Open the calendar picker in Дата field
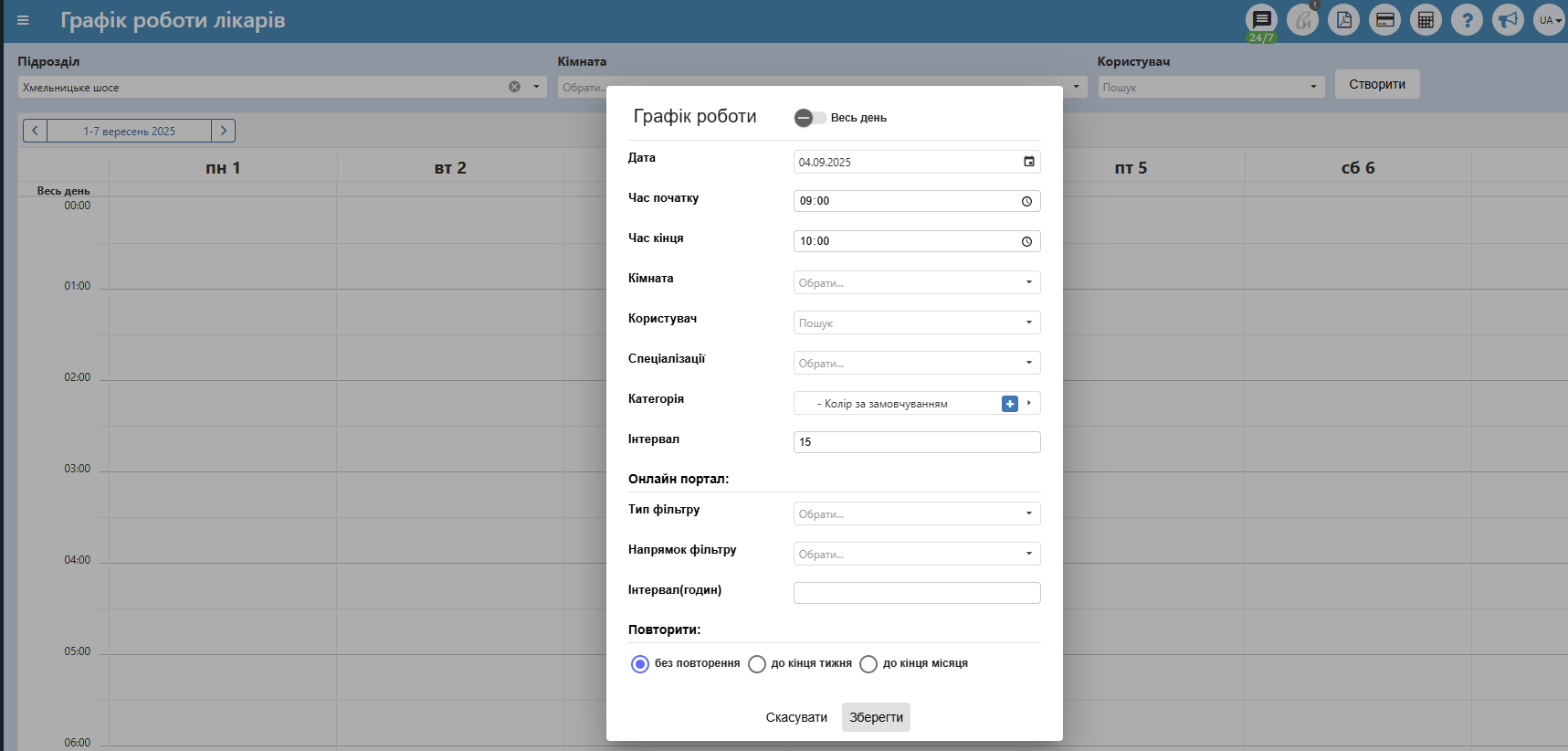Image resolution: width=1568 pixels, height=751 pixels. coord(1029,162)
